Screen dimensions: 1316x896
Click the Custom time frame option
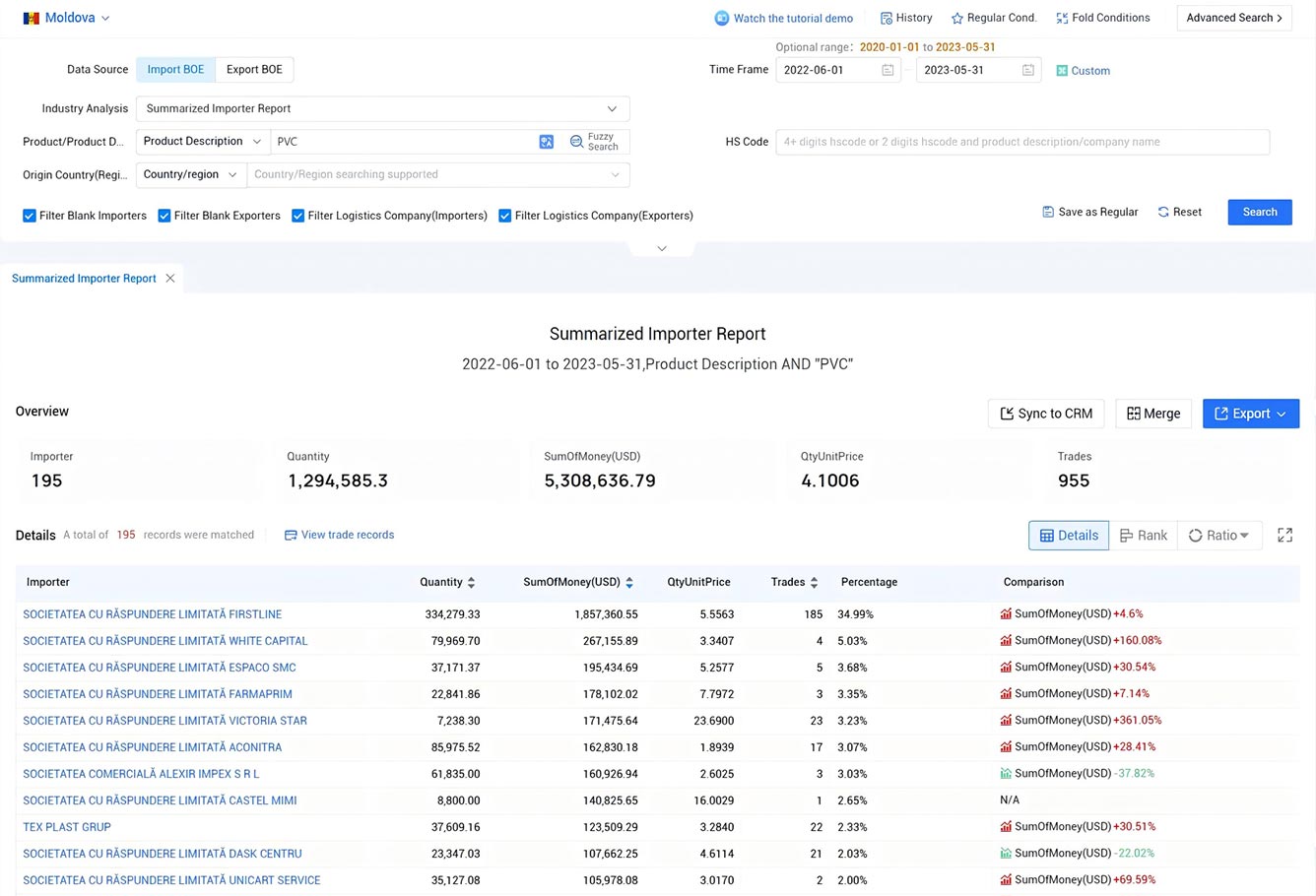coord(1083,71)
